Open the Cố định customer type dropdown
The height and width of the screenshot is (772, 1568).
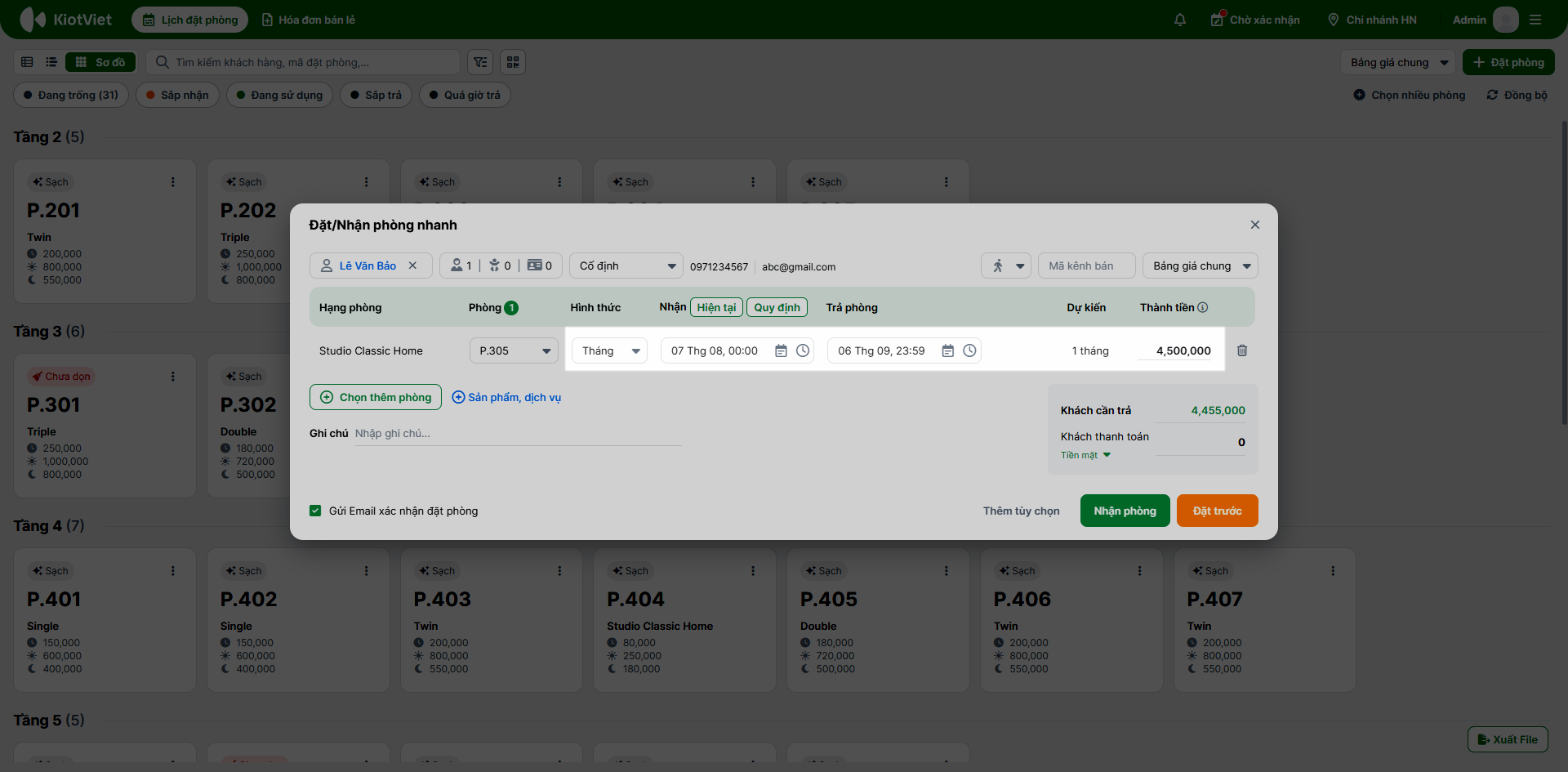pos(626,266)
